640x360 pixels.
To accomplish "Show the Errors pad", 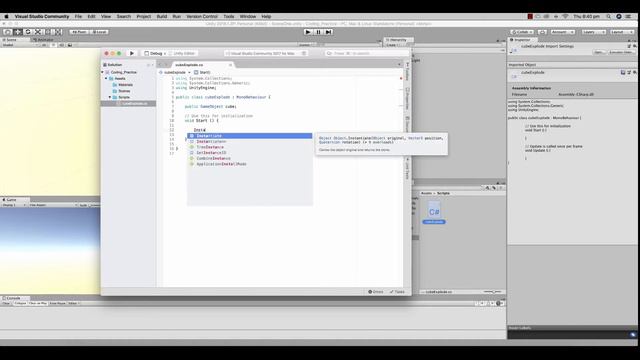I will click(x=376, y=292).
